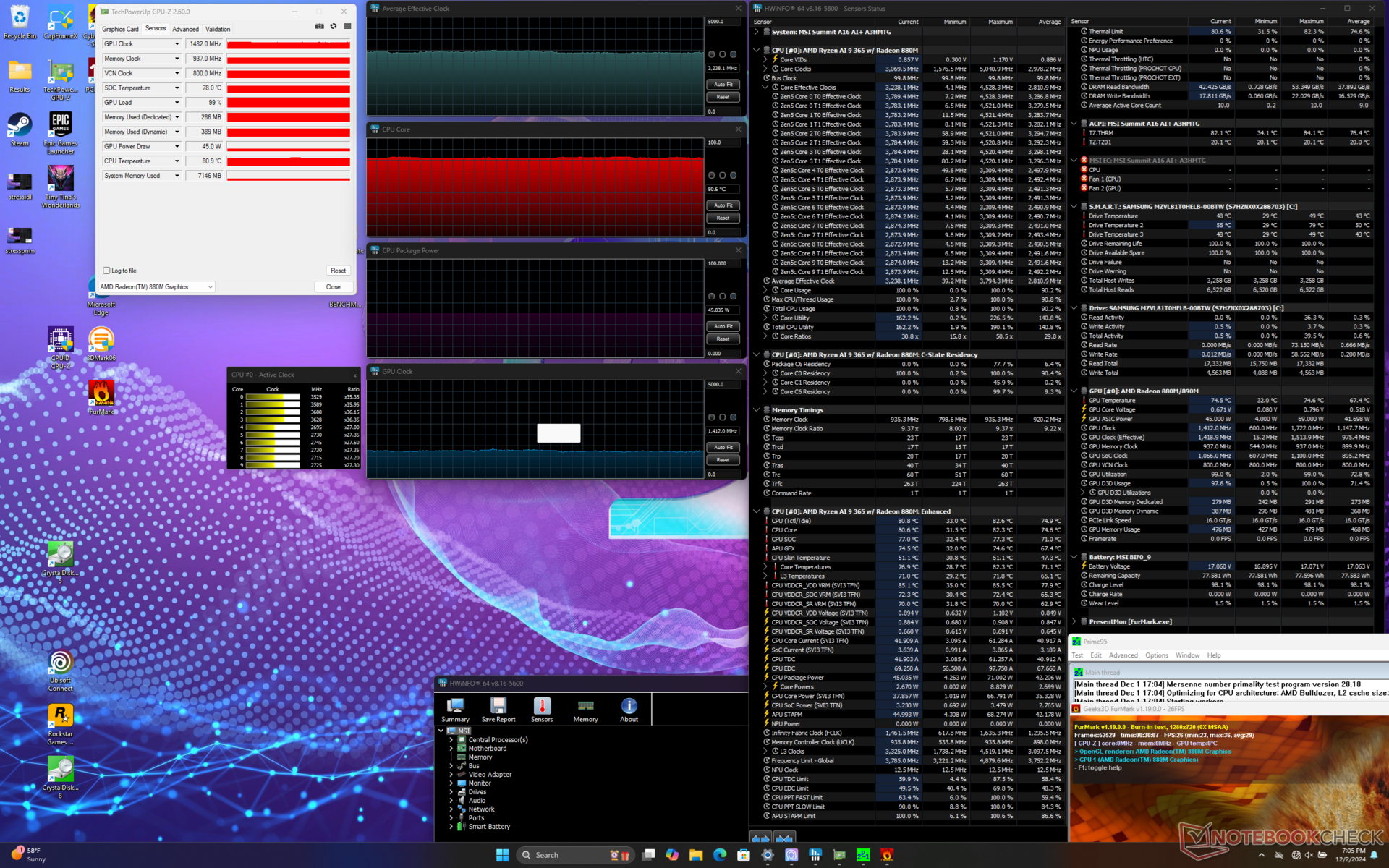Open Copilot from the taskbar

coord(672,855)
